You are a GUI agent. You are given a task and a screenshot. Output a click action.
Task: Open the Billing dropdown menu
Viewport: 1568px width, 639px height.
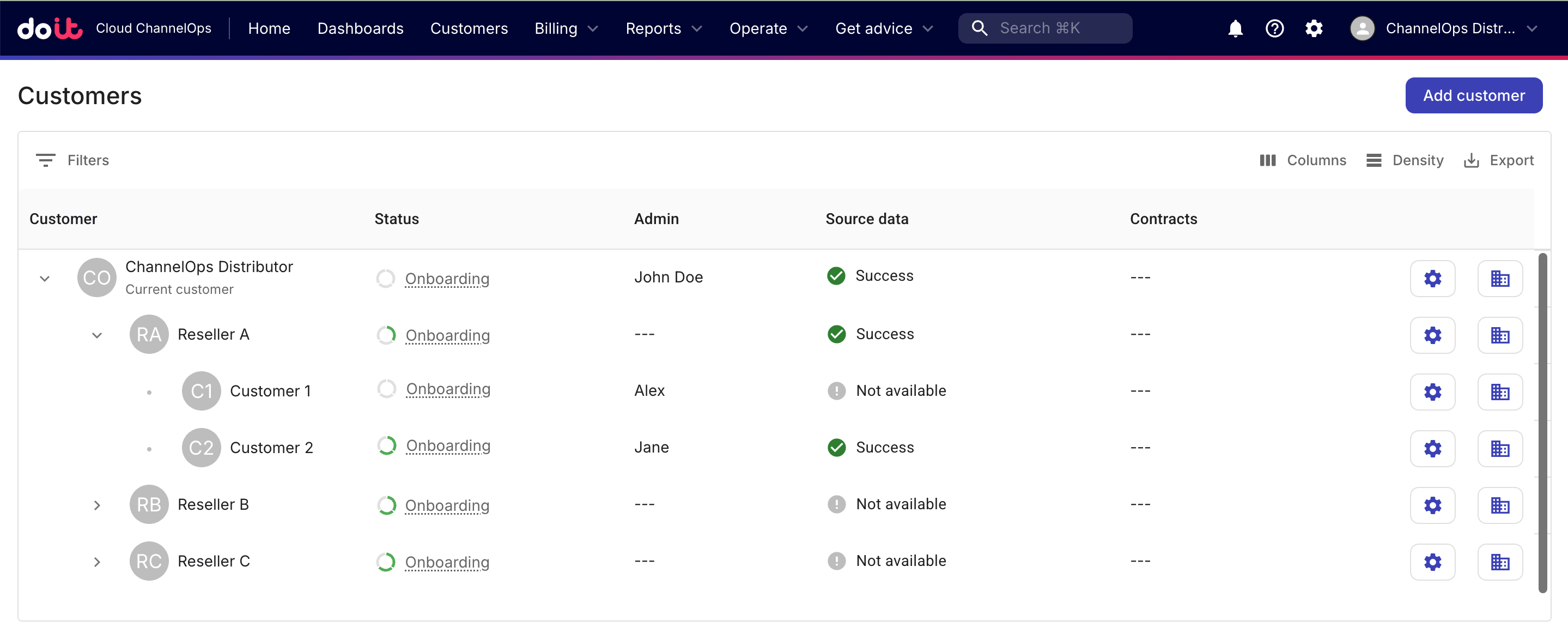click(x=565, y=28)
